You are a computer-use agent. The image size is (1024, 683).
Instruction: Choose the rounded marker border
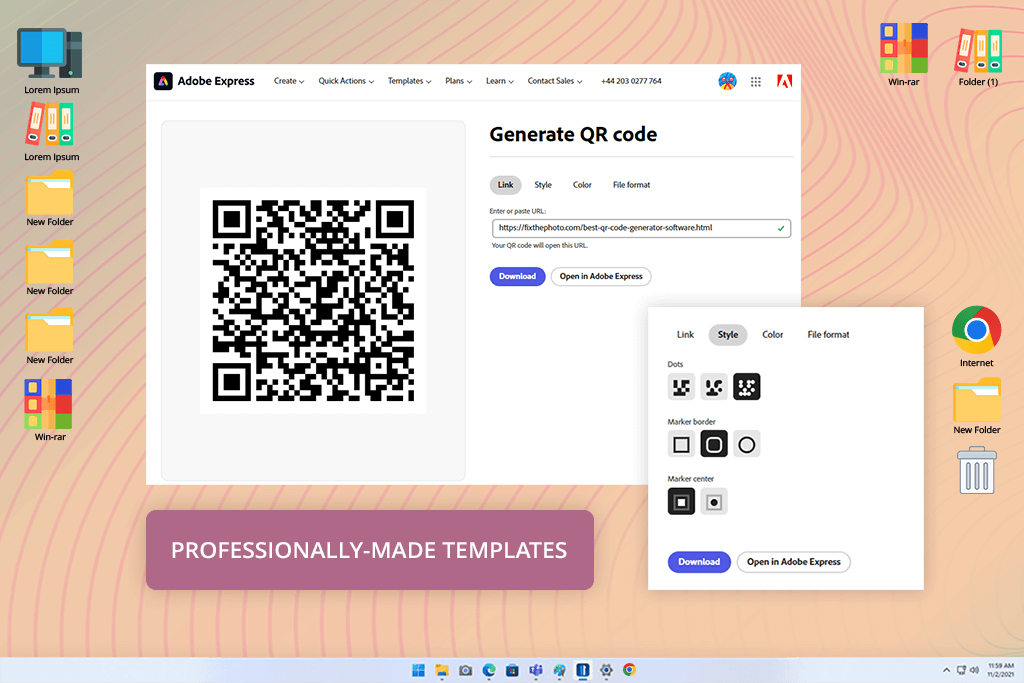[714, 444]
